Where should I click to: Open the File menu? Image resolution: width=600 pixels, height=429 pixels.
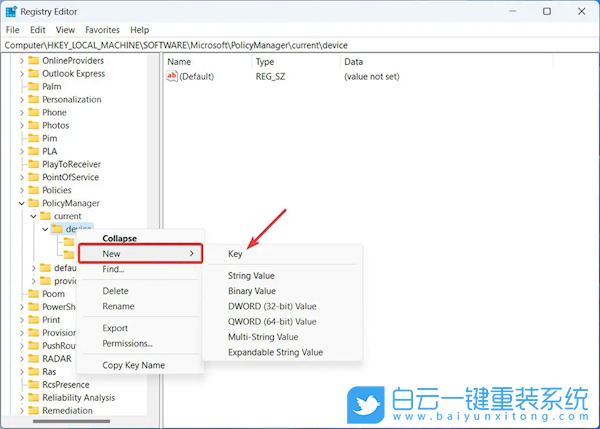(x=13, y=30)
